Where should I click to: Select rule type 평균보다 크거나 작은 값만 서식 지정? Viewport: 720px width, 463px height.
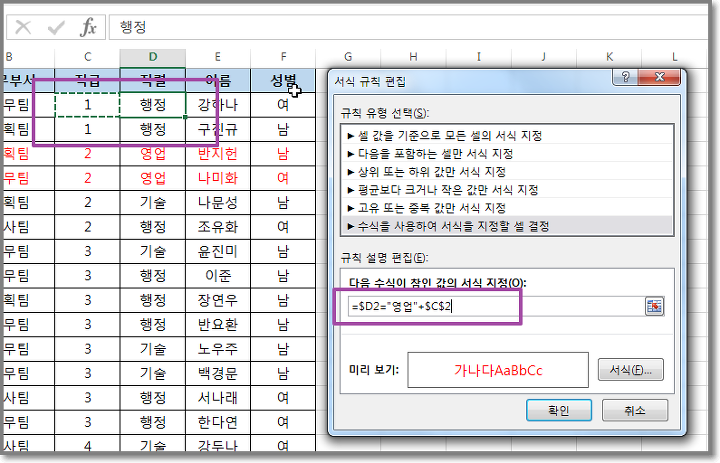507,190
